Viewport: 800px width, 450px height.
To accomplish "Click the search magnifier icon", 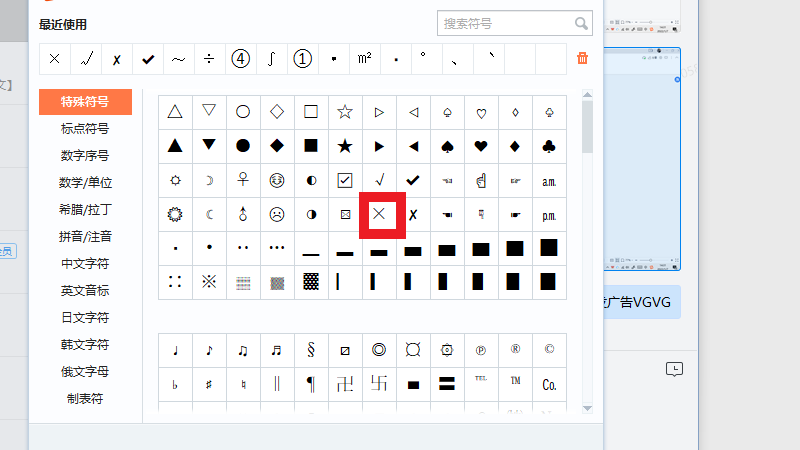I will 581,23.
